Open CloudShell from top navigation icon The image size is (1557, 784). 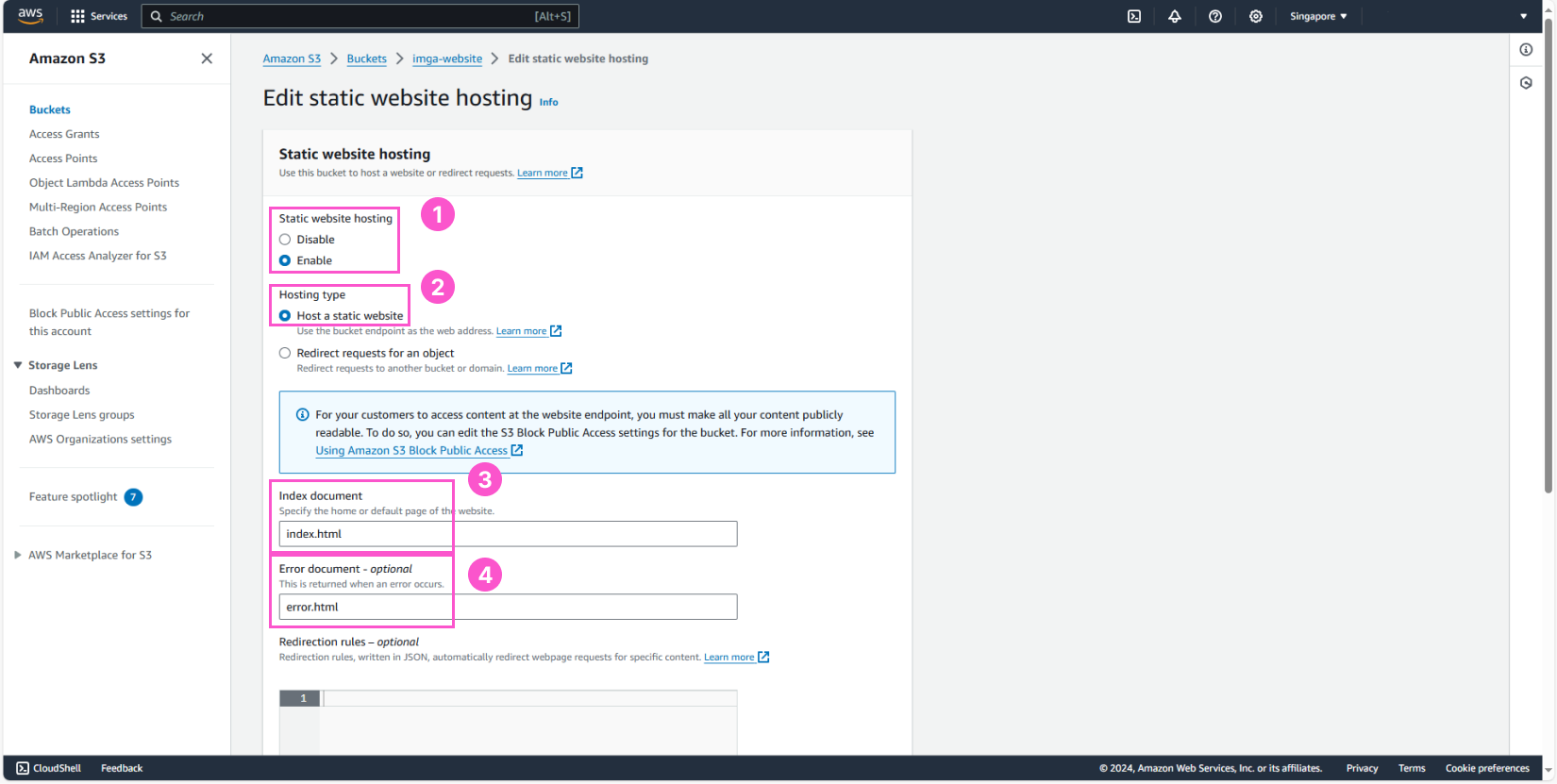coord(1134,16)
